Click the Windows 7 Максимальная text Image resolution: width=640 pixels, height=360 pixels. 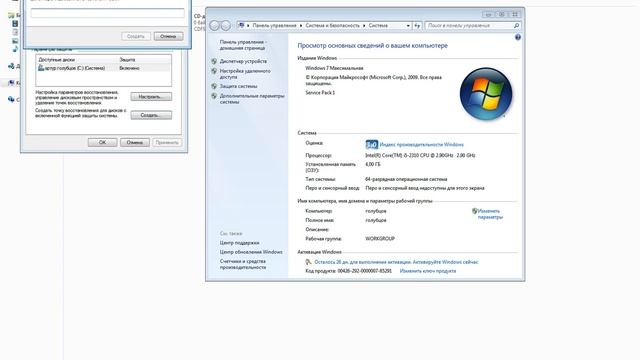pyautogui.click(x=334, y=68)
